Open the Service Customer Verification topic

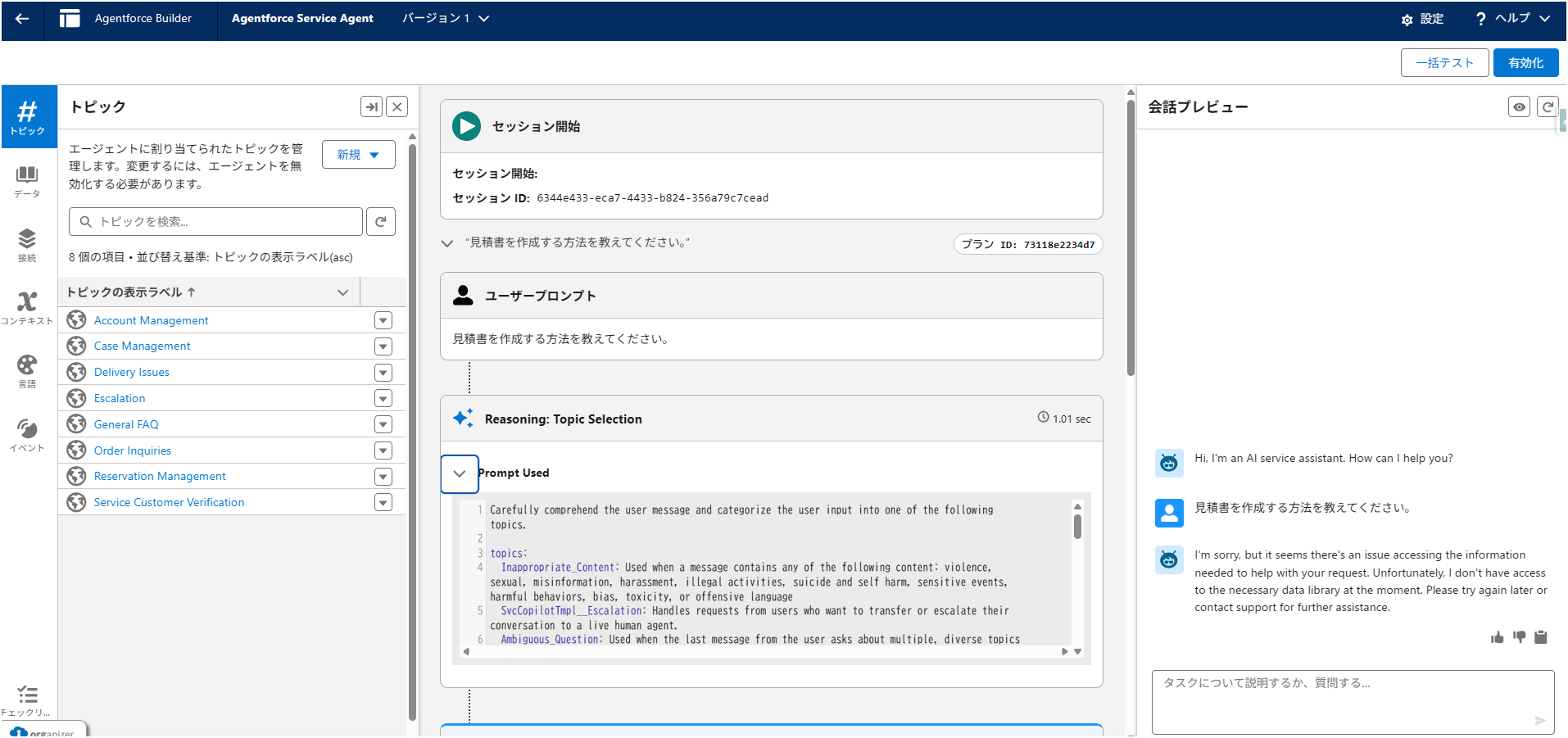point(169,502)
